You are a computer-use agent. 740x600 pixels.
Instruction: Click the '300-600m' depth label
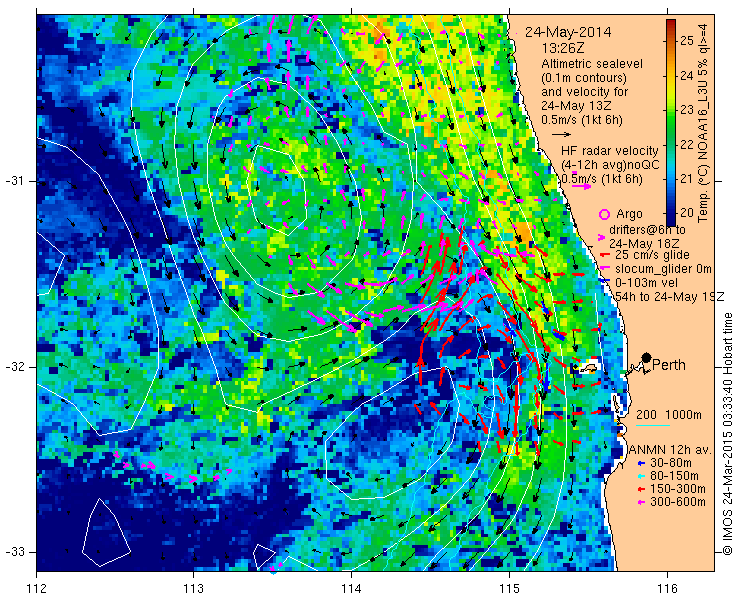pyautogui.click(x=678, y=502)
